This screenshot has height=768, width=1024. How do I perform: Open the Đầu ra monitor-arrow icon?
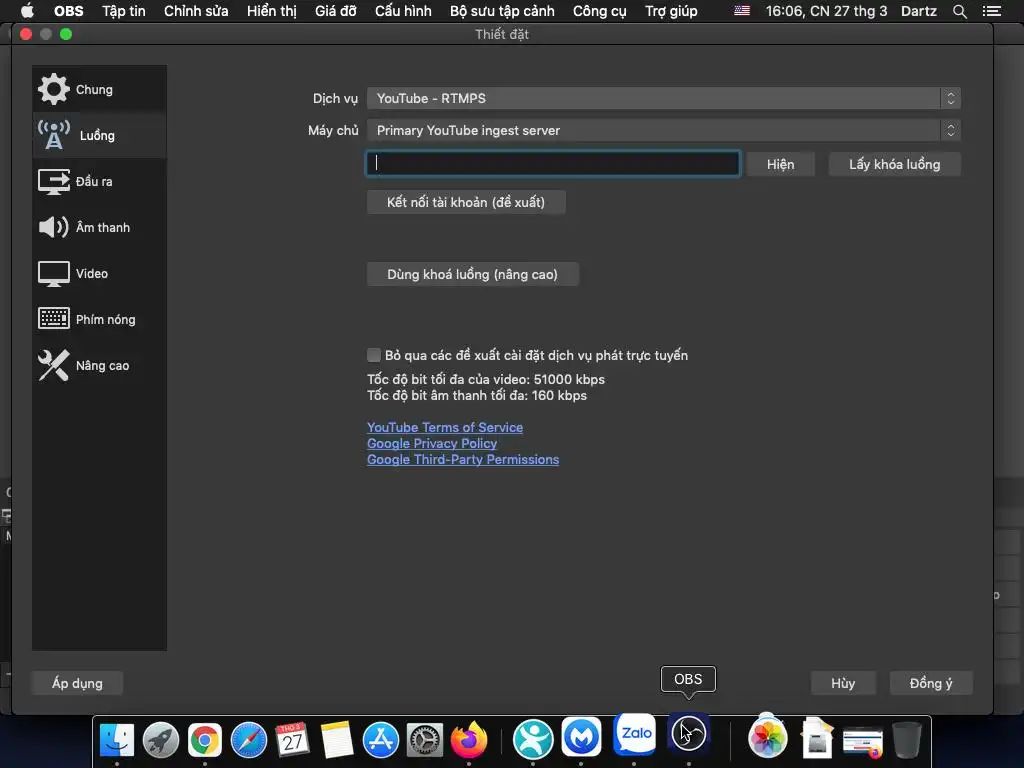[x=54, y=182]
